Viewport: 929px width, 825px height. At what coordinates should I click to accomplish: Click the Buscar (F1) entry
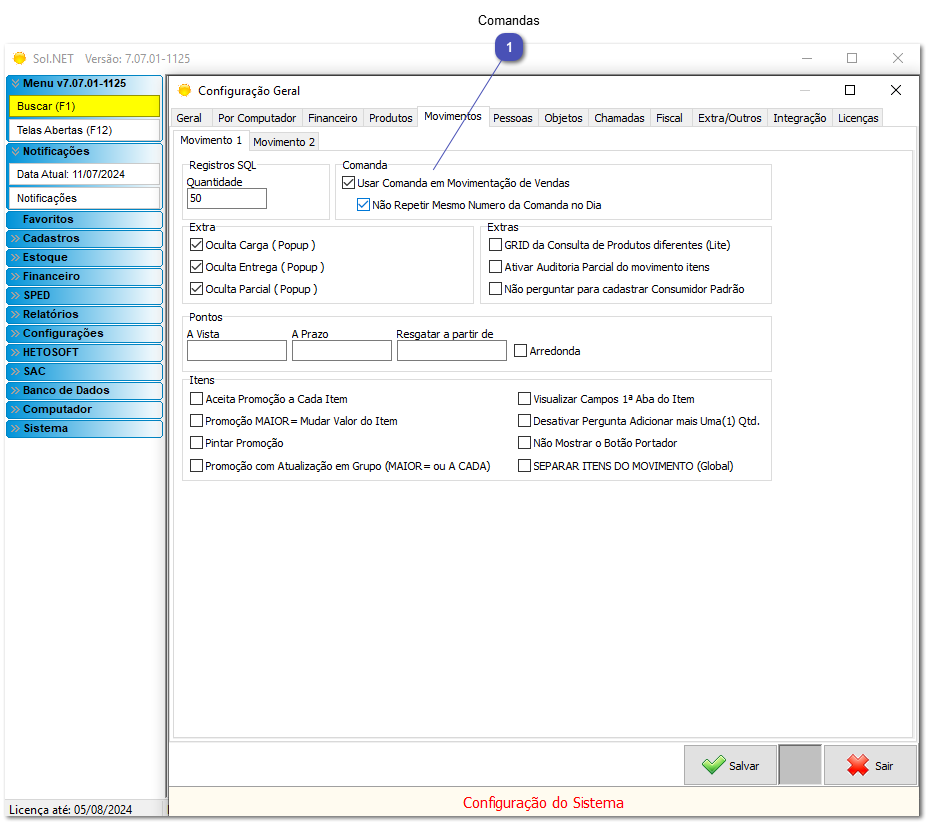(84, 106)
